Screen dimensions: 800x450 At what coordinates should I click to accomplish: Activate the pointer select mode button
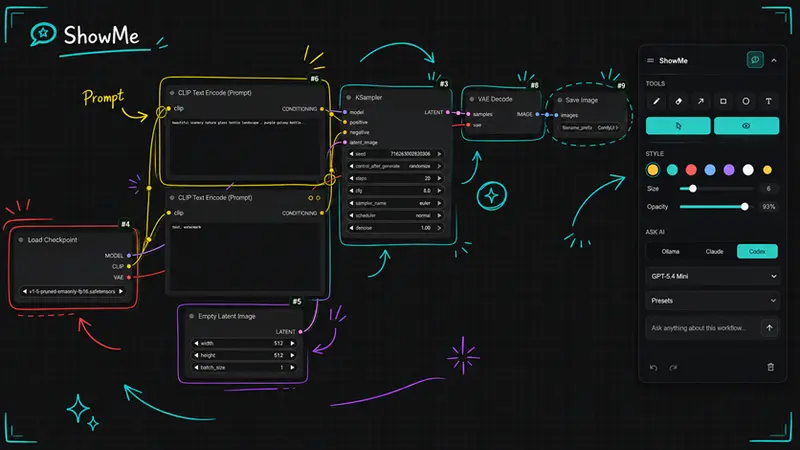(x=678, y=126)
